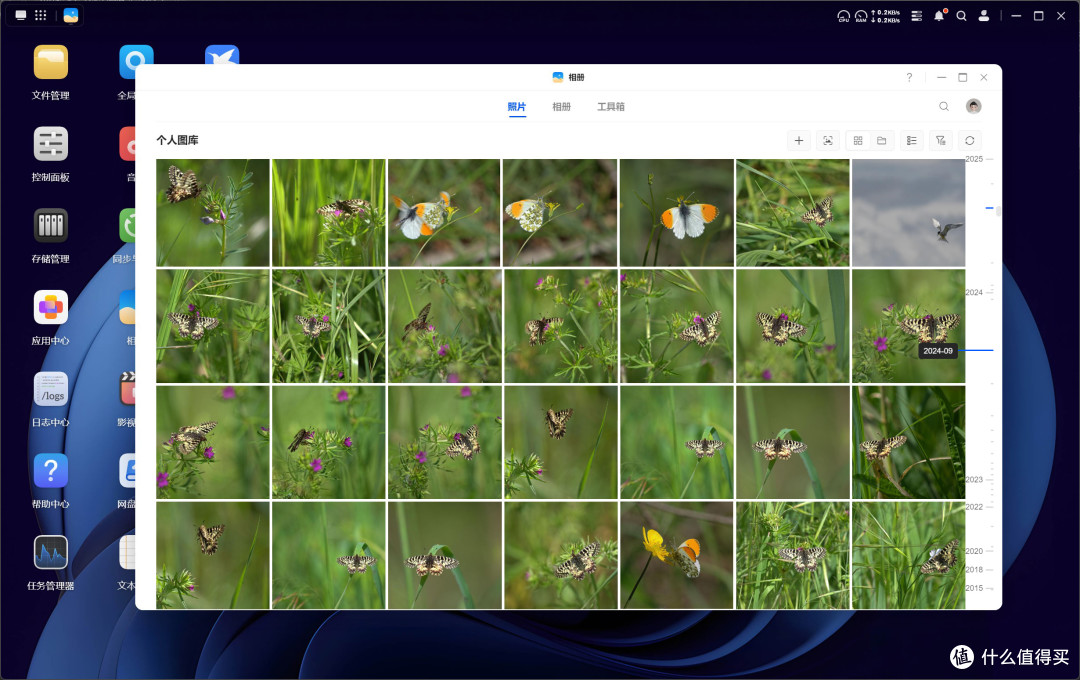
Task: Open the list select mode icon
Action: (912, 141)
